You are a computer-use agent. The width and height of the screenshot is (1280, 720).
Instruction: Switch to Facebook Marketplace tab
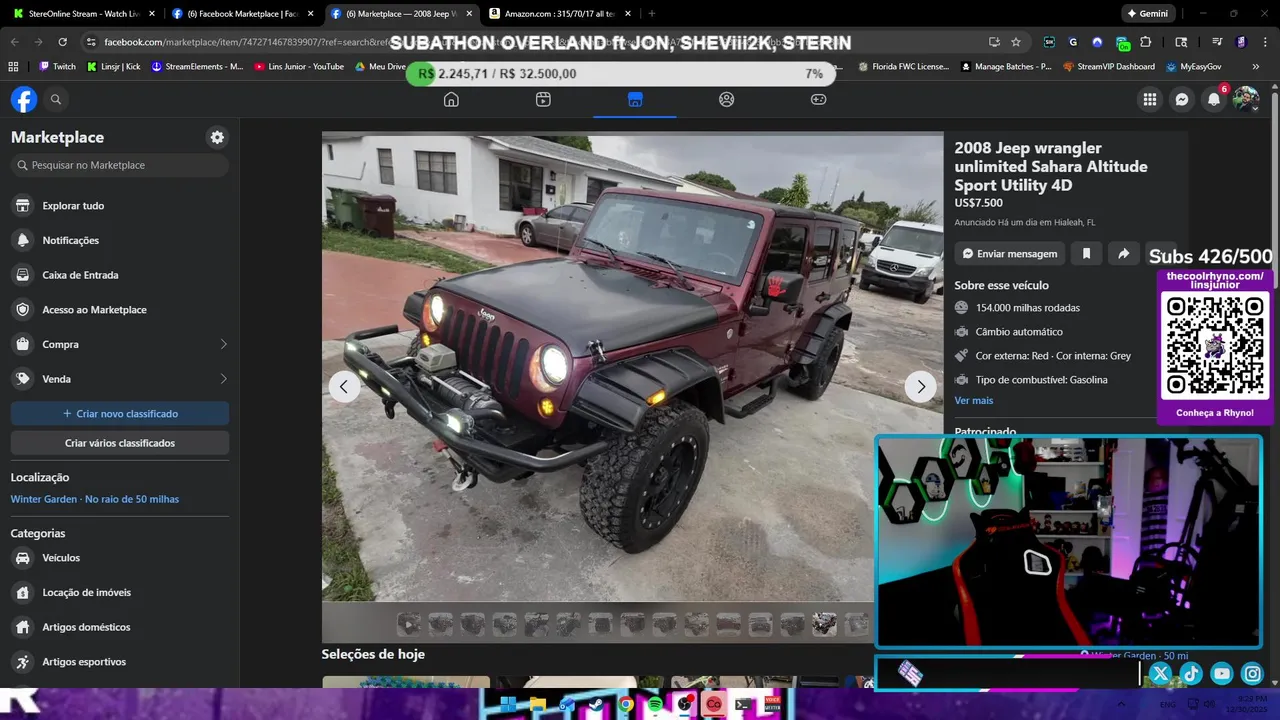[x=241, y=14]
